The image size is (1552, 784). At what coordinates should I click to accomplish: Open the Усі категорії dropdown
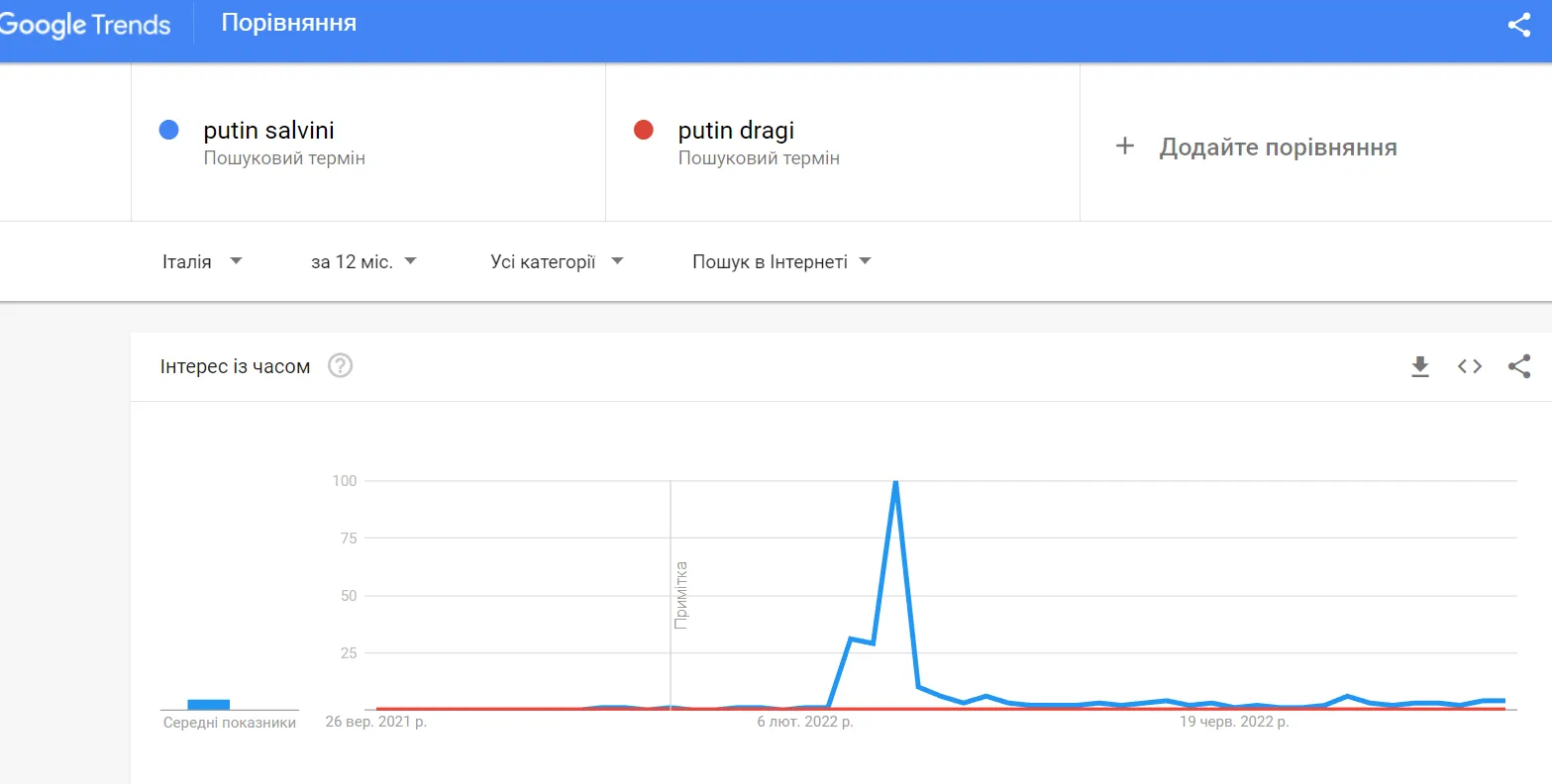tap(557, 262)
